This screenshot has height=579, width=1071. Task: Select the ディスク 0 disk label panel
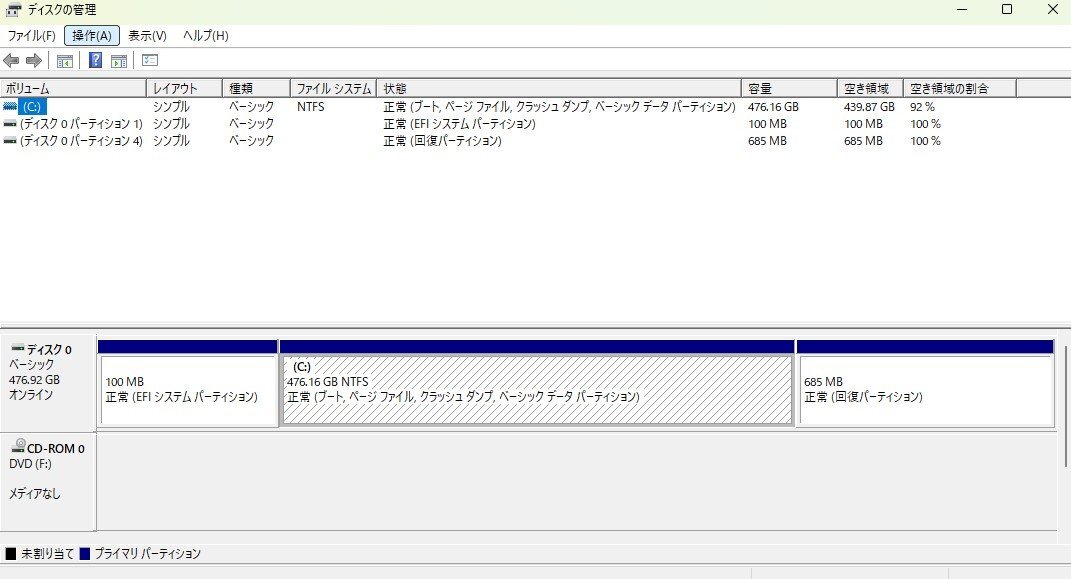click(48, 382)
